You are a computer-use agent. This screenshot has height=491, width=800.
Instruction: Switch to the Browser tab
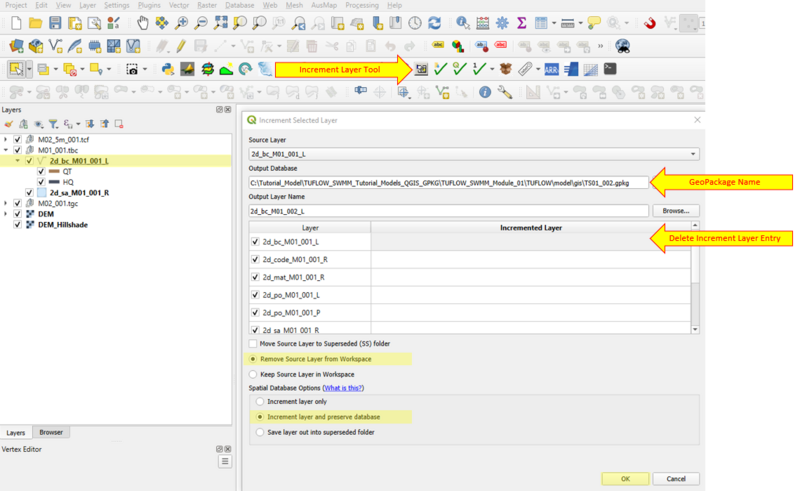tap(50, 432)
